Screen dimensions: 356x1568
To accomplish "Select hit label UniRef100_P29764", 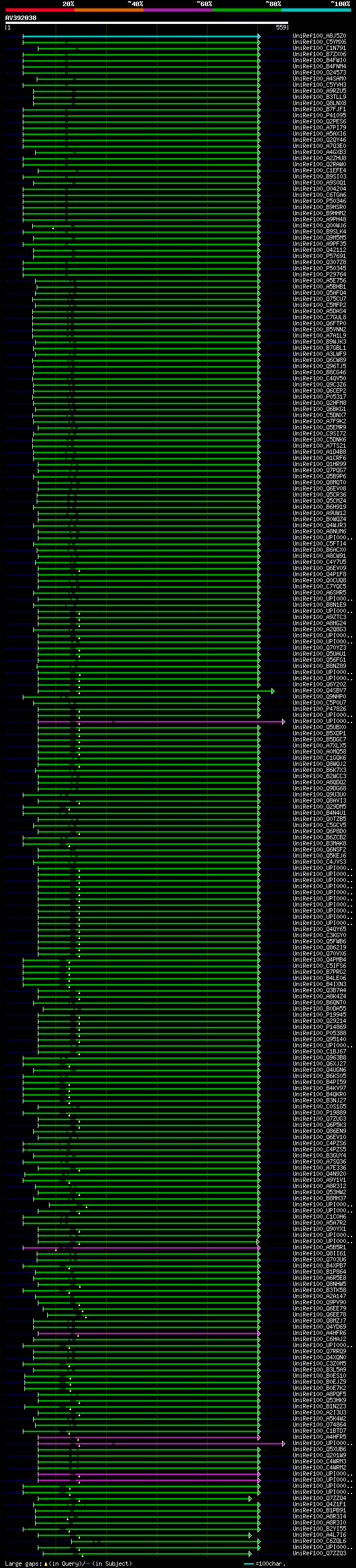I will click(319, 275).
